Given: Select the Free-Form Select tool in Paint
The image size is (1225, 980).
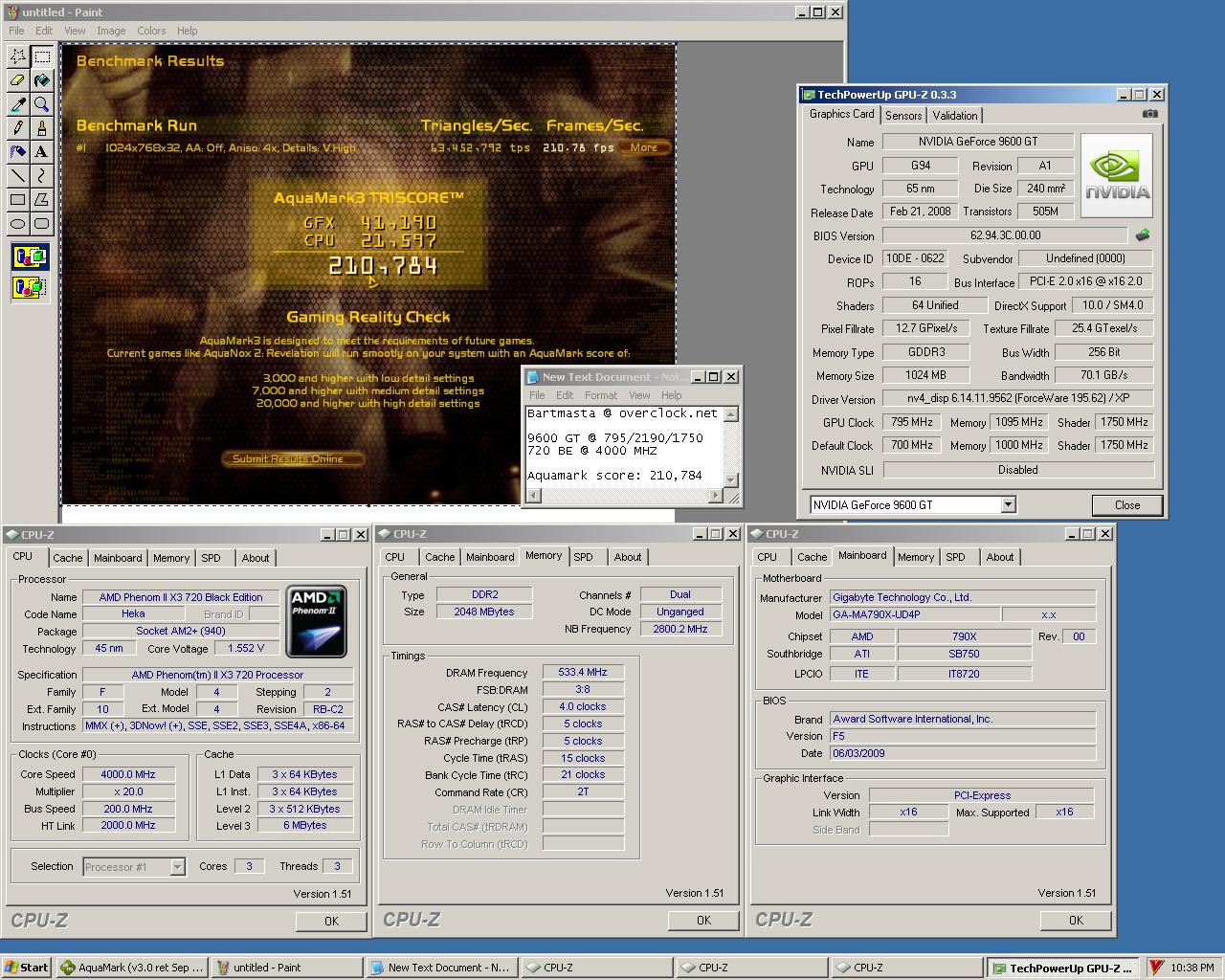Looking at the screenshot, I should (x=17, y=56).
